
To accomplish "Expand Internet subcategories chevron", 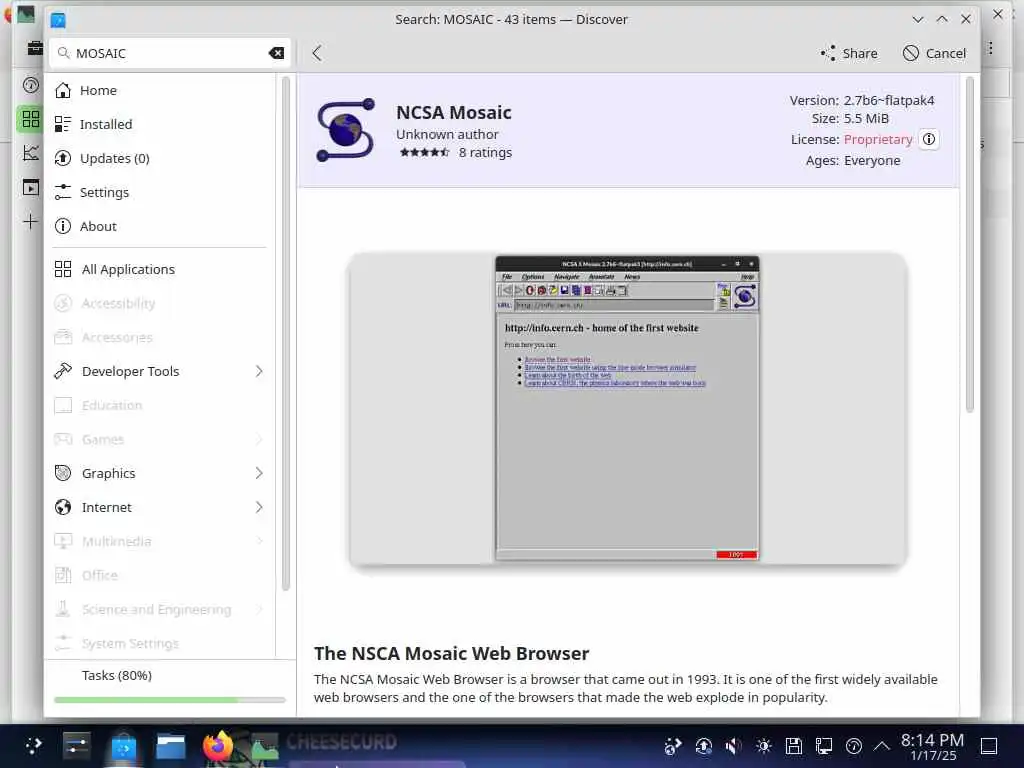I will point(259,507).
